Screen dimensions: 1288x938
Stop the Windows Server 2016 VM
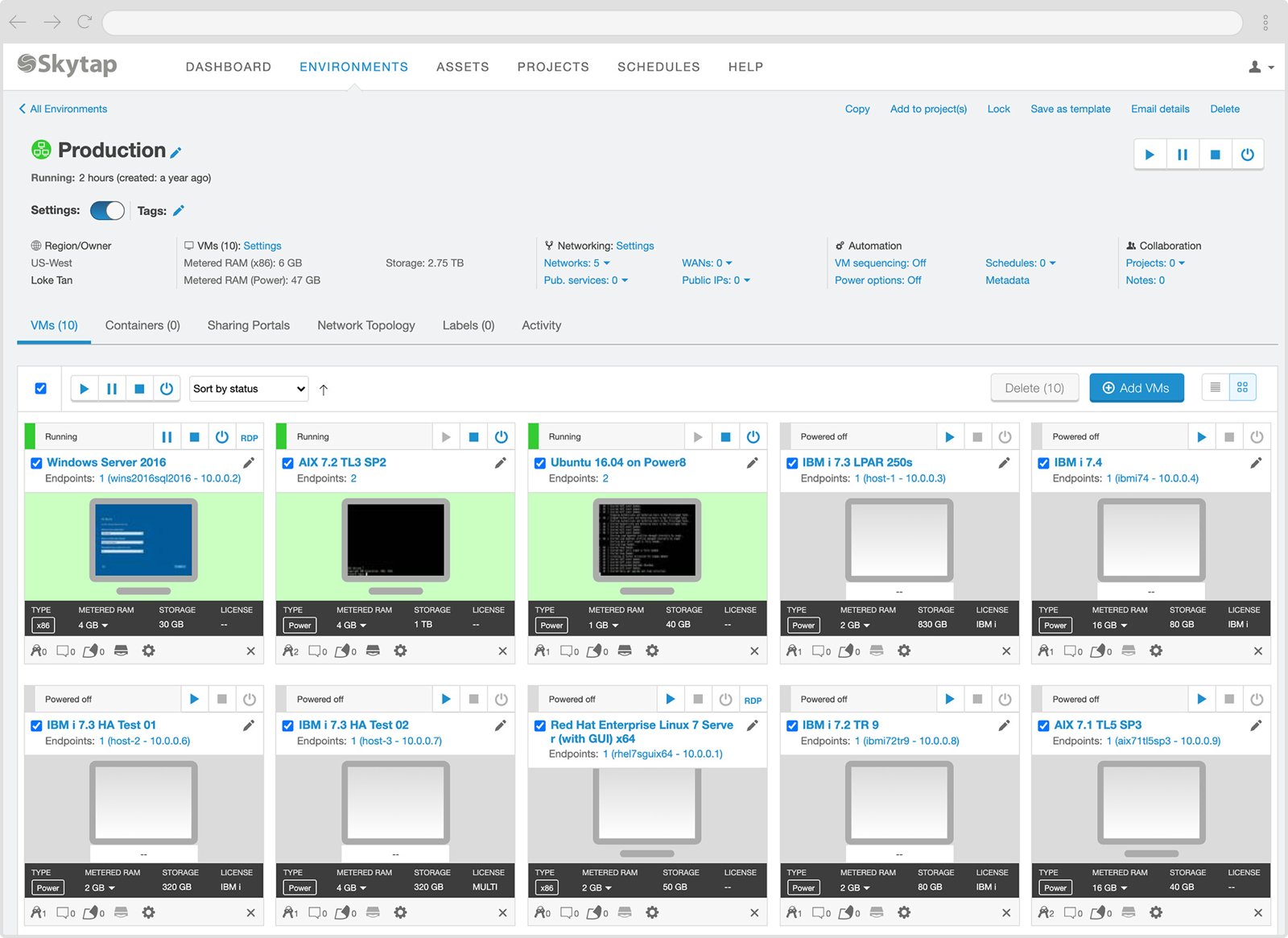coord(194,437)
